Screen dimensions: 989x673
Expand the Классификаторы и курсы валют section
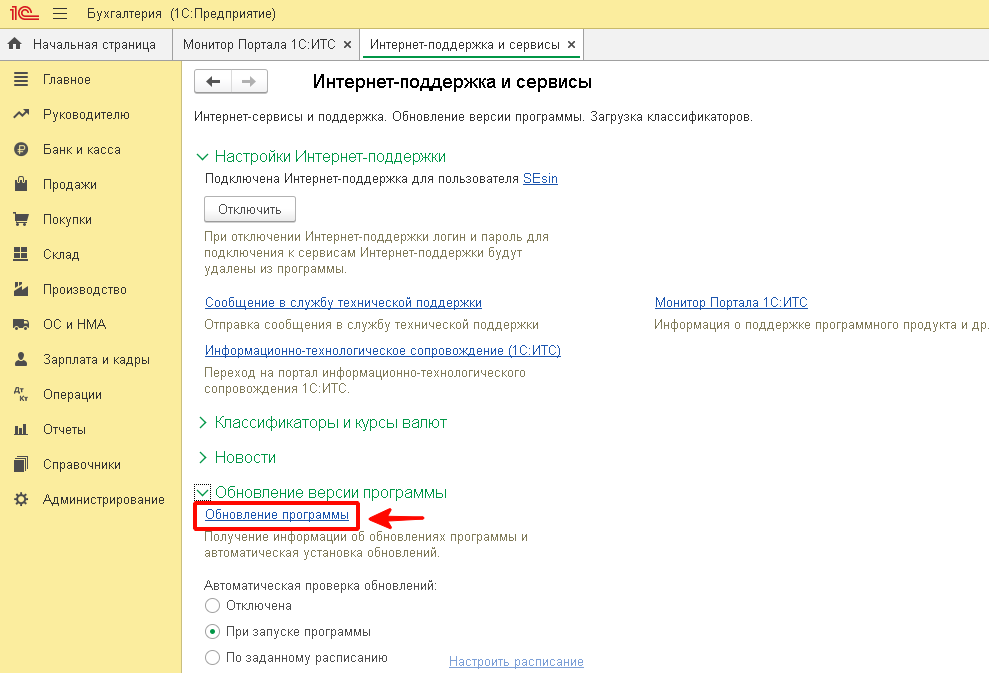[x=202, y=423]
